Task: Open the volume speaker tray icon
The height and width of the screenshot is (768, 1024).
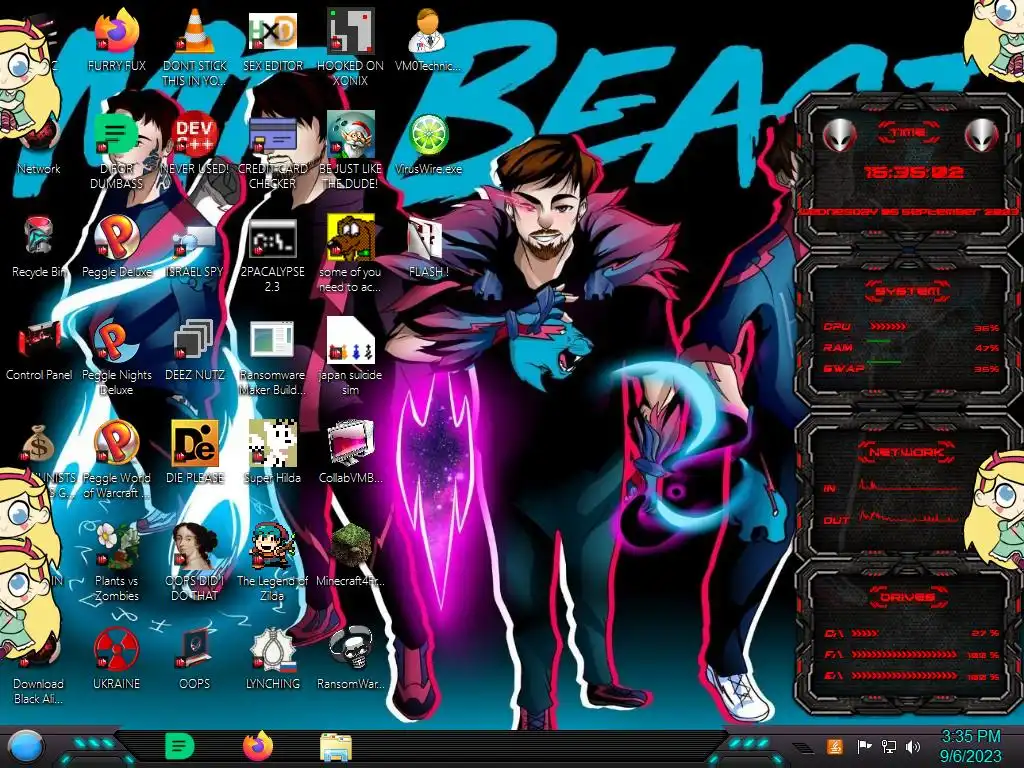Action: [x=913, y=746]
